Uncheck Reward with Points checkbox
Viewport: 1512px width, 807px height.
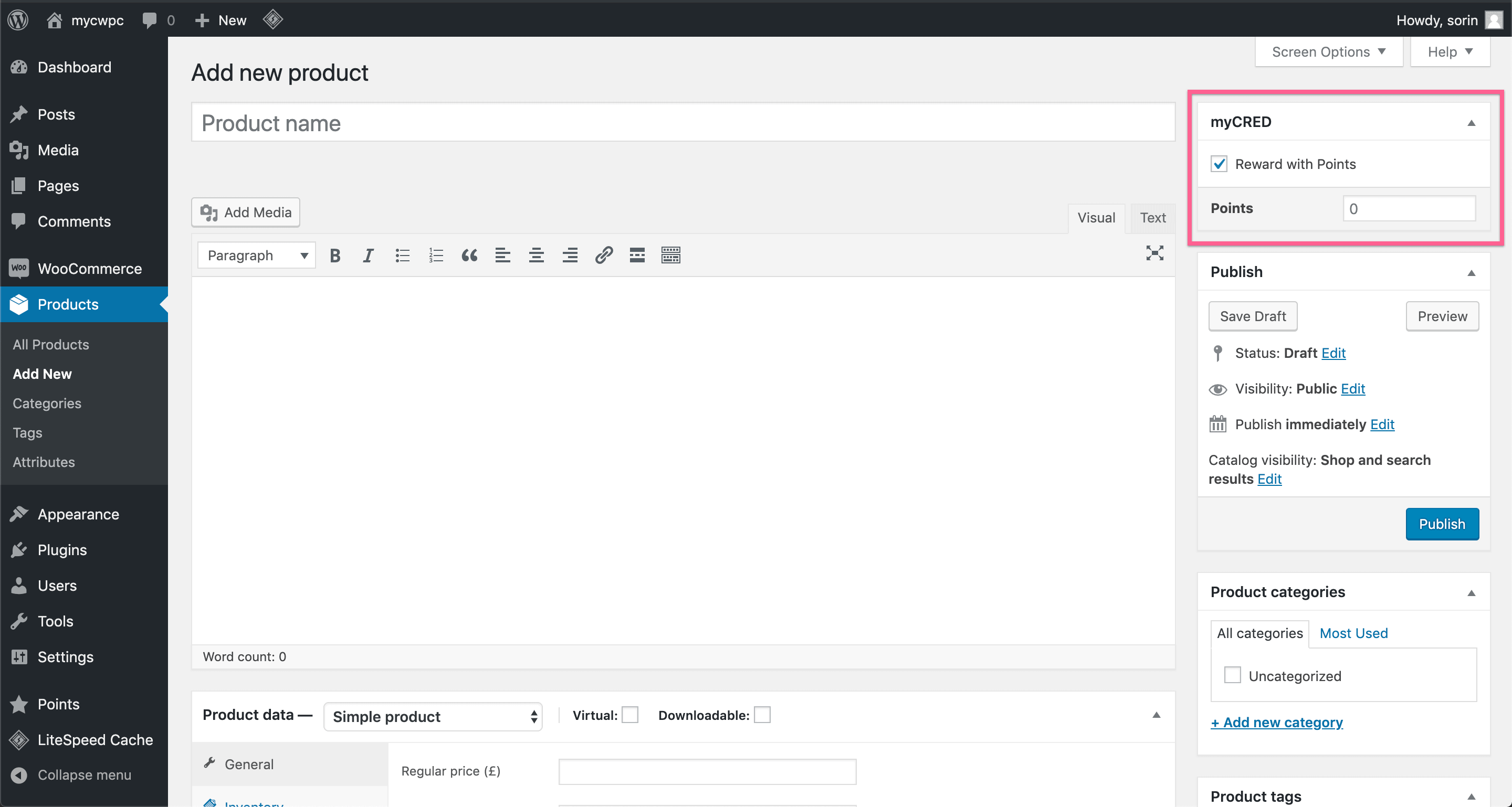coord(1219,164)
